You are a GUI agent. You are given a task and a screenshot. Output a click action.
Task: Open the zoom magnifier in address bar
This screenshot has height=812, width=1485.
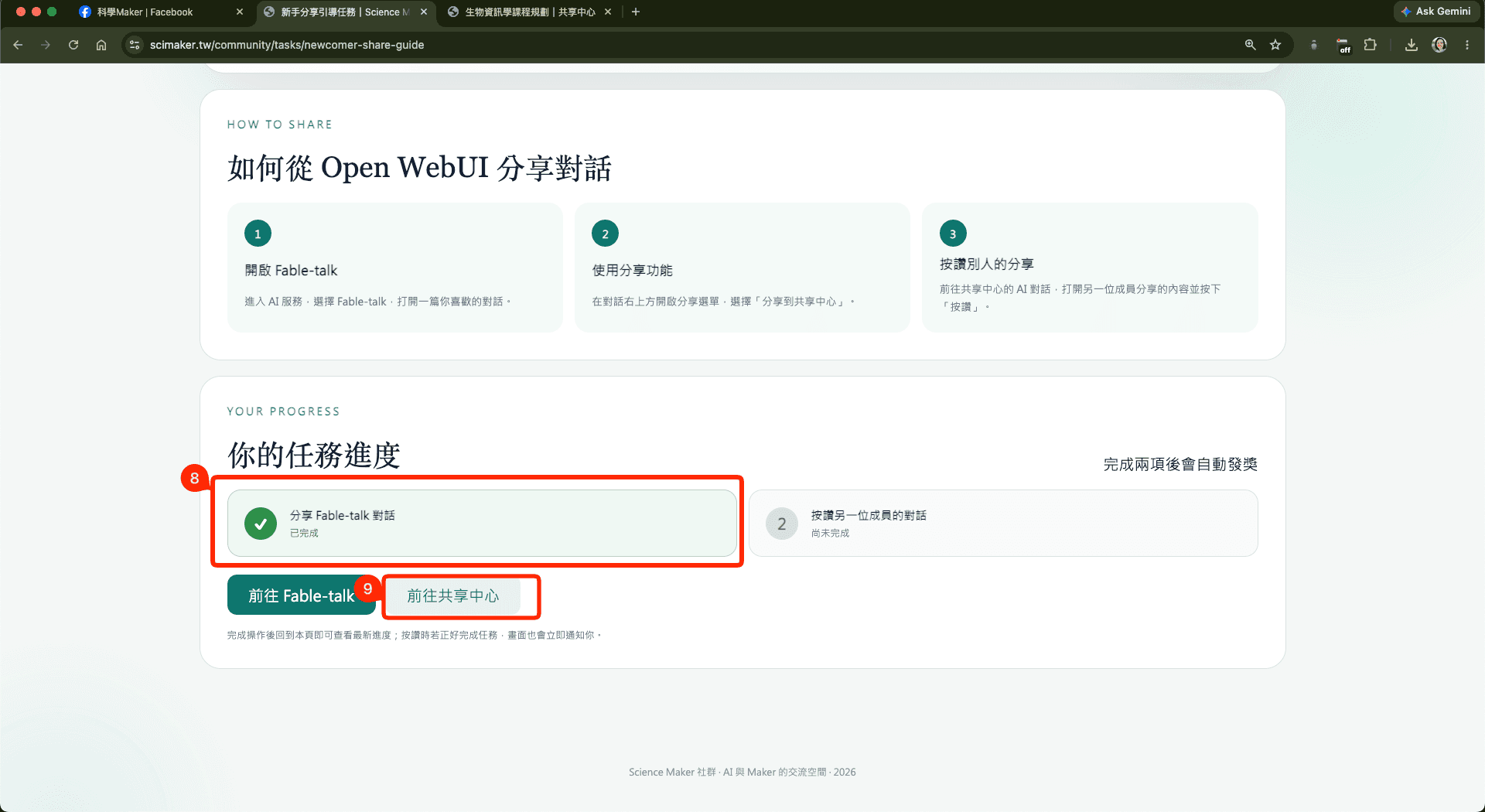coord(1250,45)
